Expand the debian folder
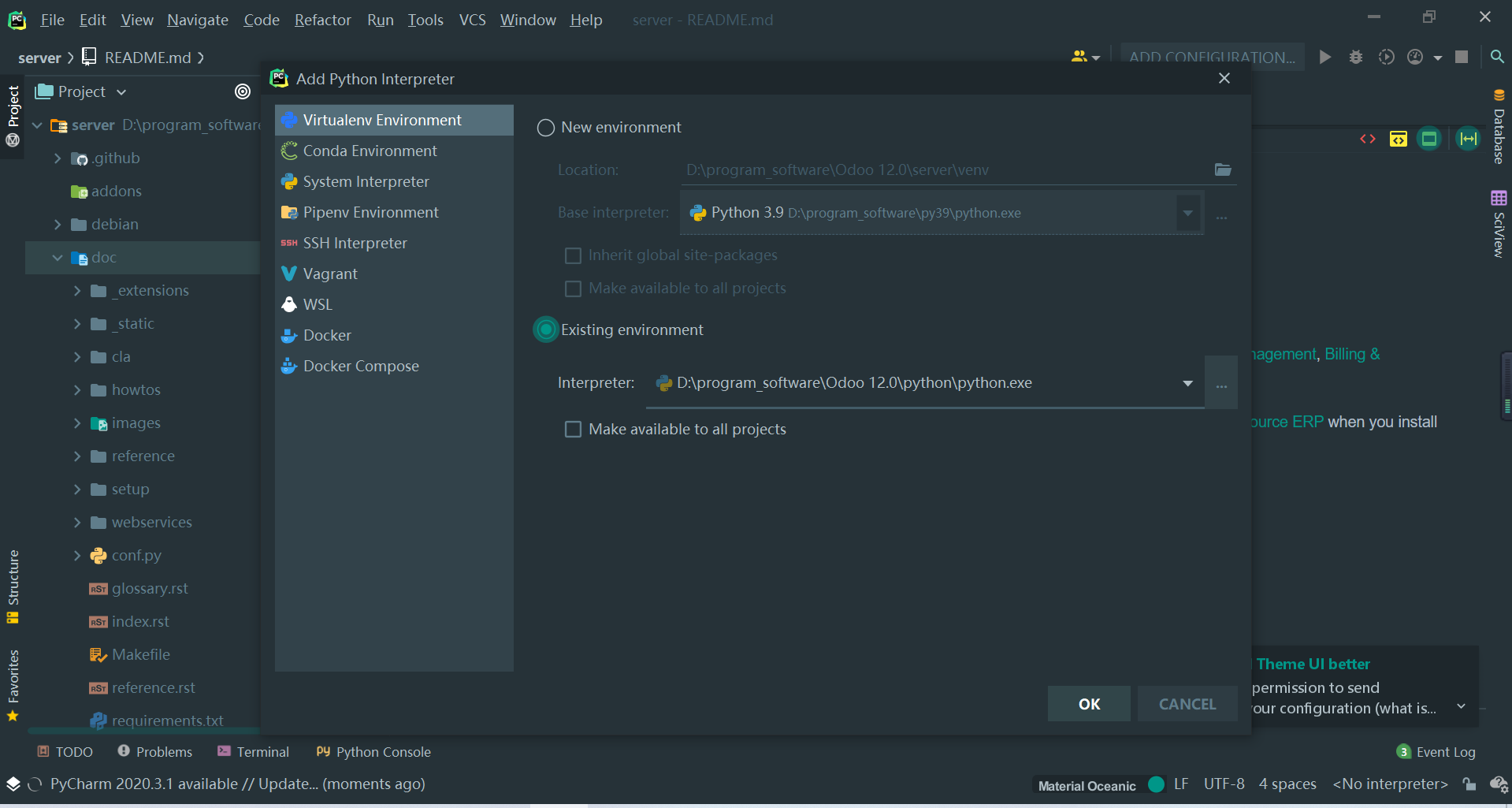The image size is (1512, 808). coord(58,225)
